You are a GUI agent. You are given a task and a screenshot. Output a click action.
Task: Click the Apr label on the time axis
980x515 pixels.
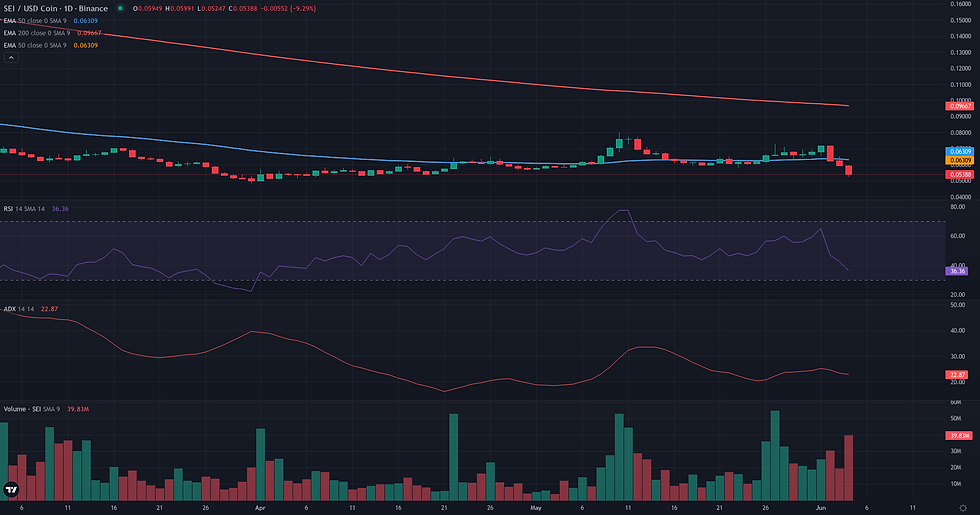tap(260, 508)
